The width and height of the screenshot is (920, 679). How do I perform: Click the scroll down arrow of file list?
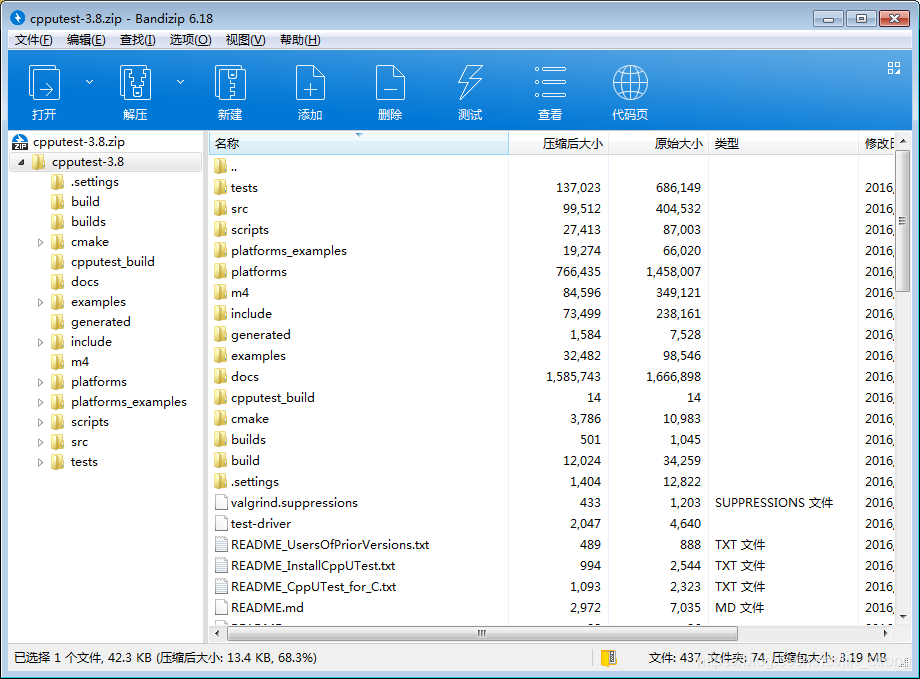pyautogui.click(x=903, y=617)
